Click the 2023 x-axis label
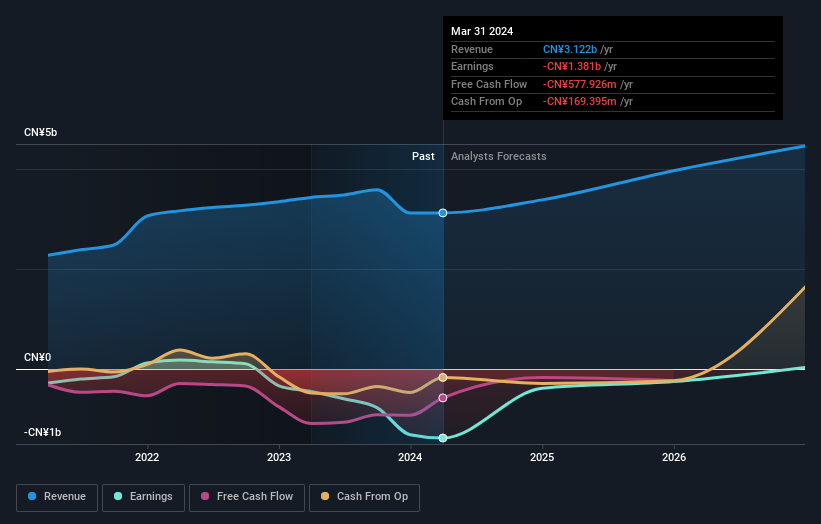 tap(279, 457)
